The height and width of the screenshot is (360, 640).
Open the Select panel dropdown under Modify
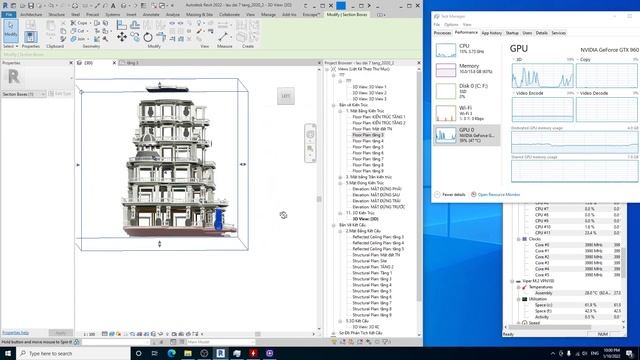tap(11, 47)
